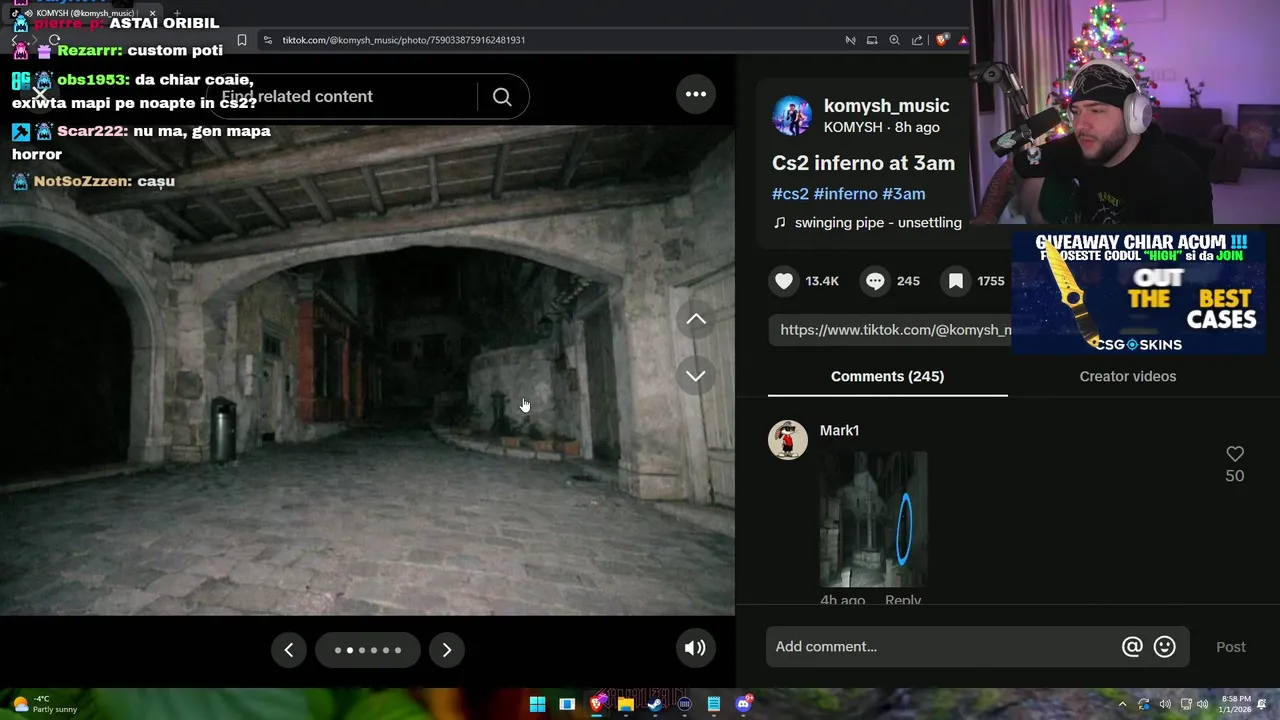Open Discord from the taskbar
This screenshot has width=1280, height=720.
coord(743,704)
